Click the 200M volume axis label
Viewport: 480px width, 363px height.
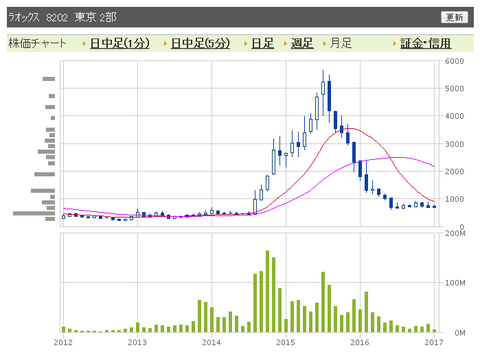tap(455, 233)
